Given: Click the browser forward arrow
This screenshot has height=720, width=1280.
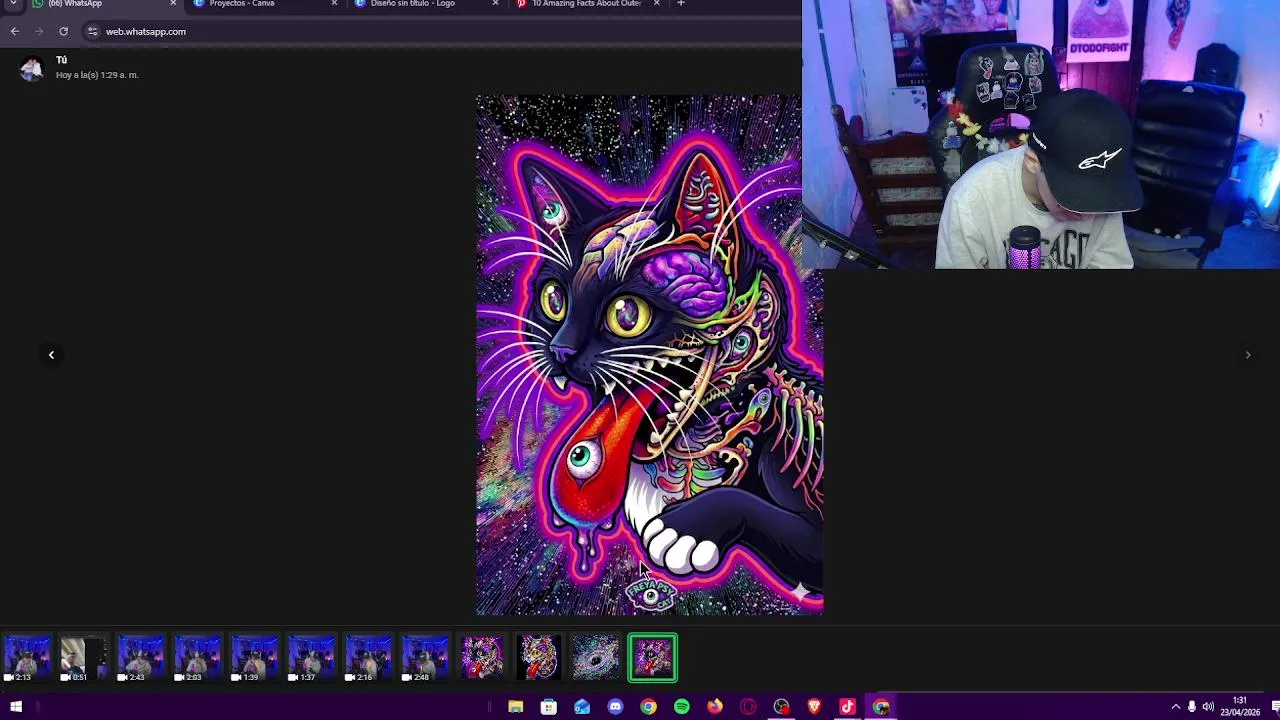Looking at the screenshot, I should pos(39,31).
